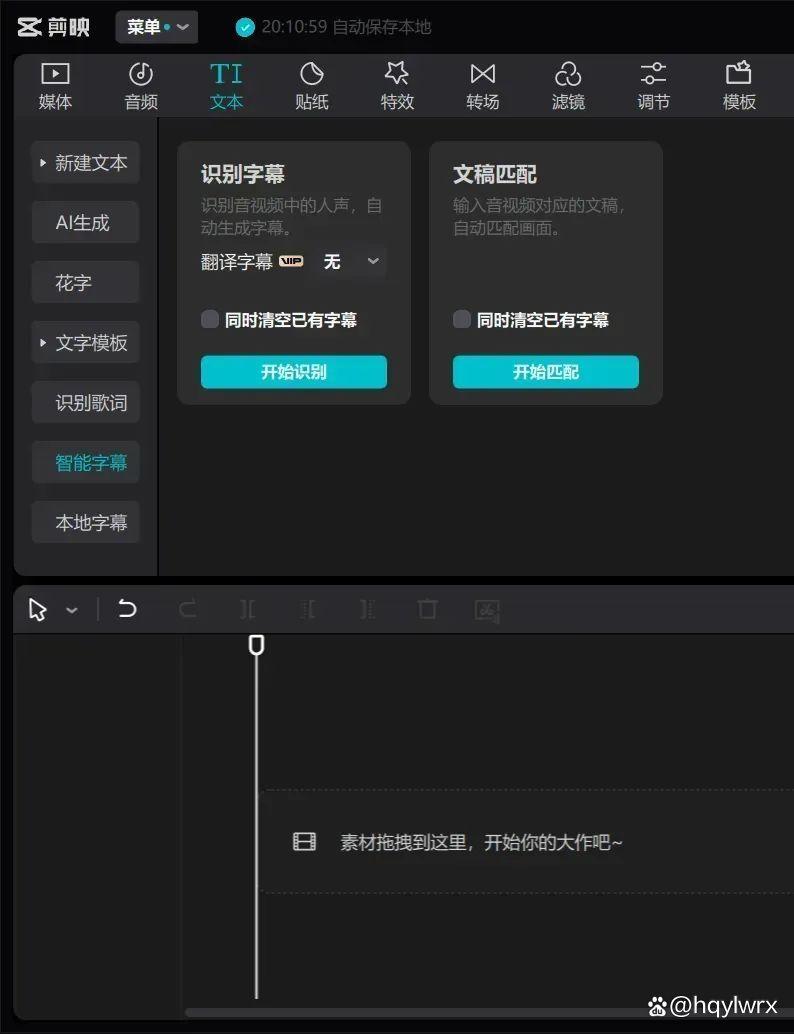Open the 翻译字幕 language dropdown showing 无
The height and width of the screenshot is (1034, 794).
(351, 262)
